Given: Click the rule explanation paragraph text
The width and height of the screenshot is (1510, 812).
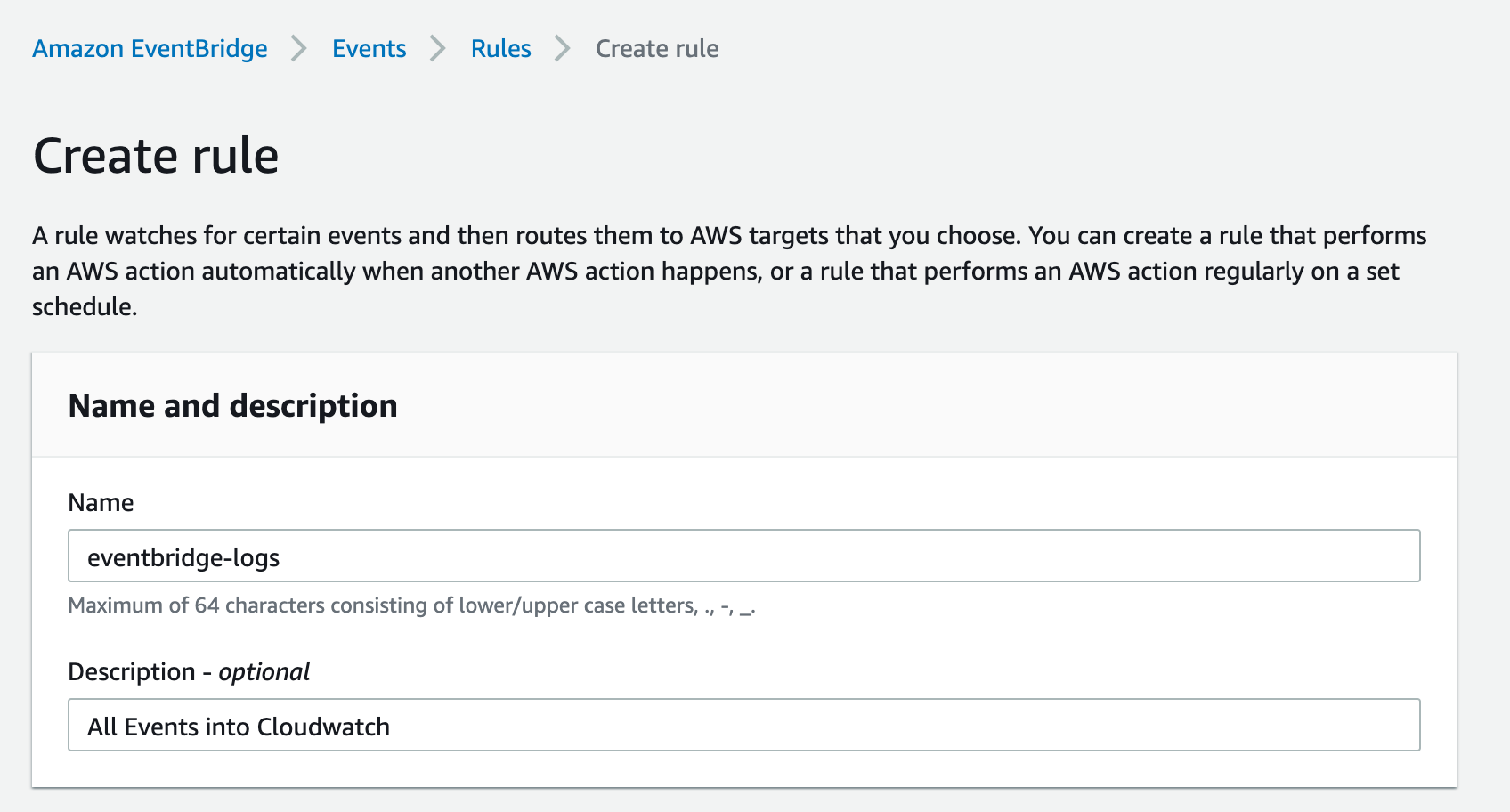Looking at the screenshot, I should 729,271.
